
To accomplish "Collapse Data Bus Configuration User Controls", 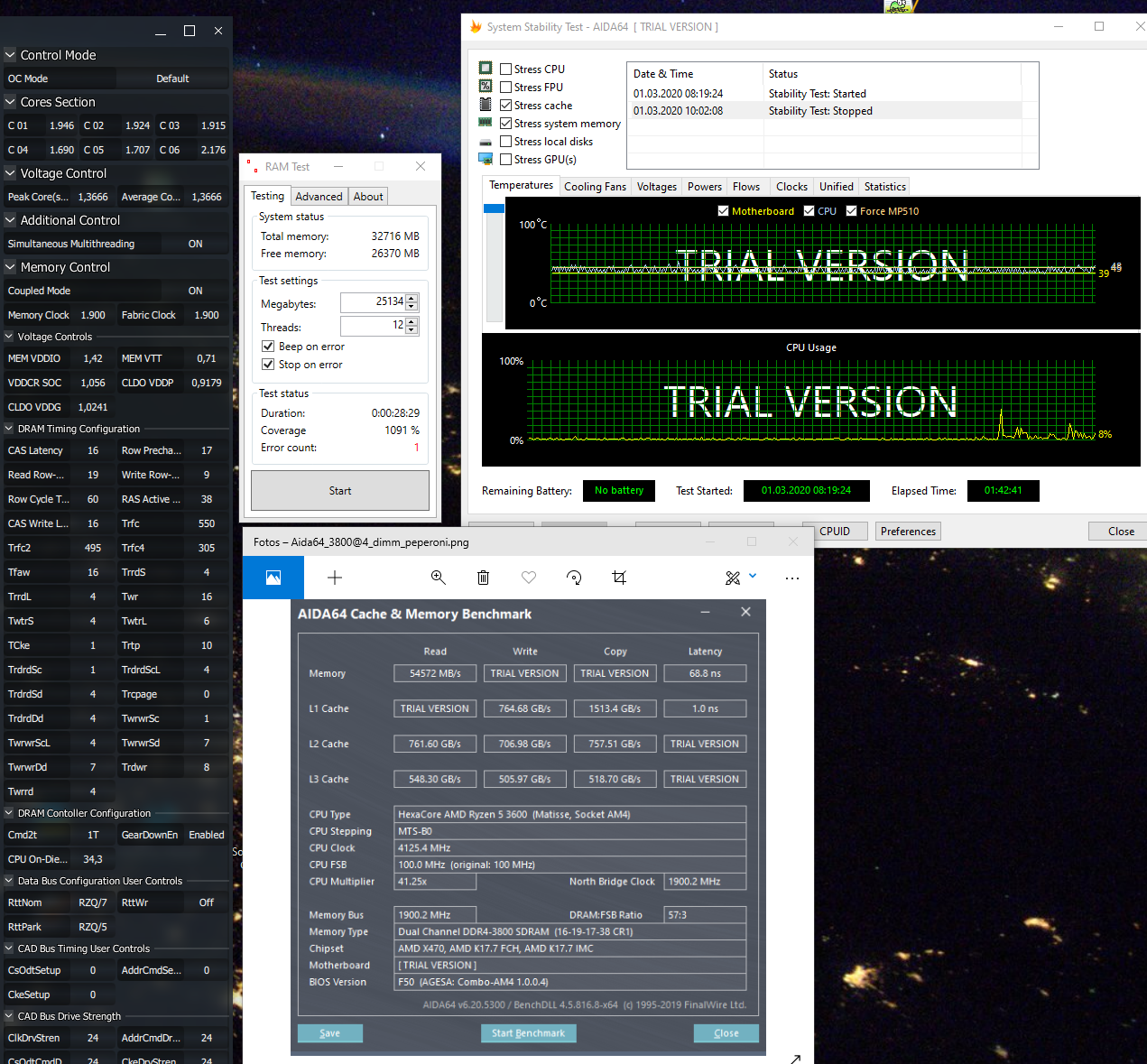I will 10,881.
